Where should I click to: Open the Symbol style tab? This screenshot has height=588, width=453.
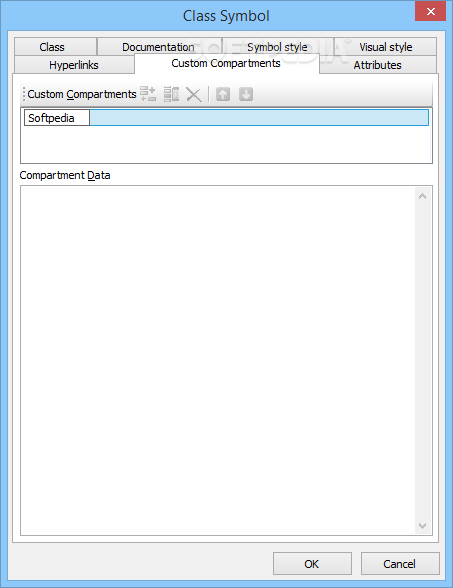pyautogui.click(x=278, y=47)
